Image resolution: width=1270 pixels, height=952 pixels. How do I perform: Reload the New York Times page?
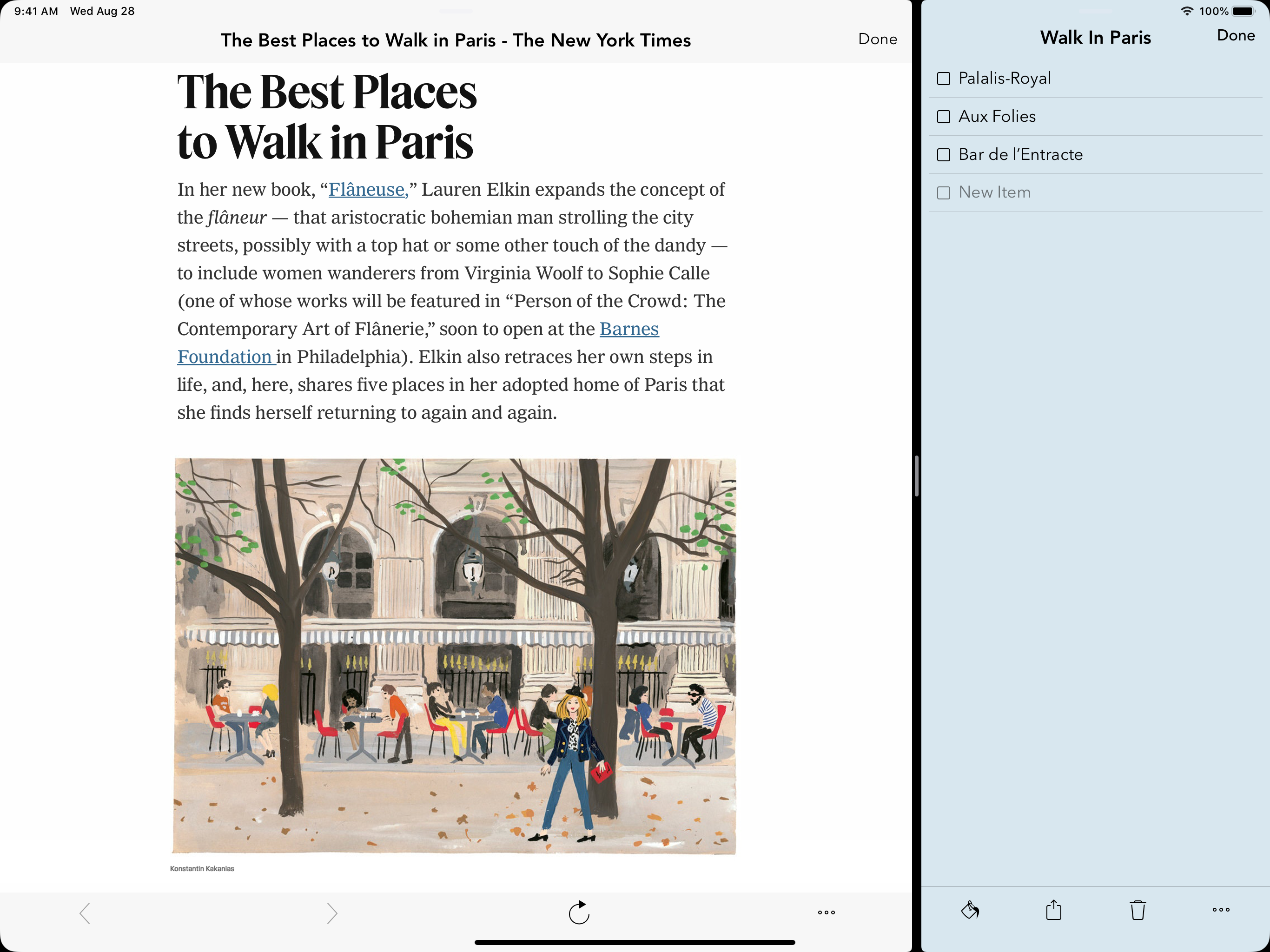[579, 912]
